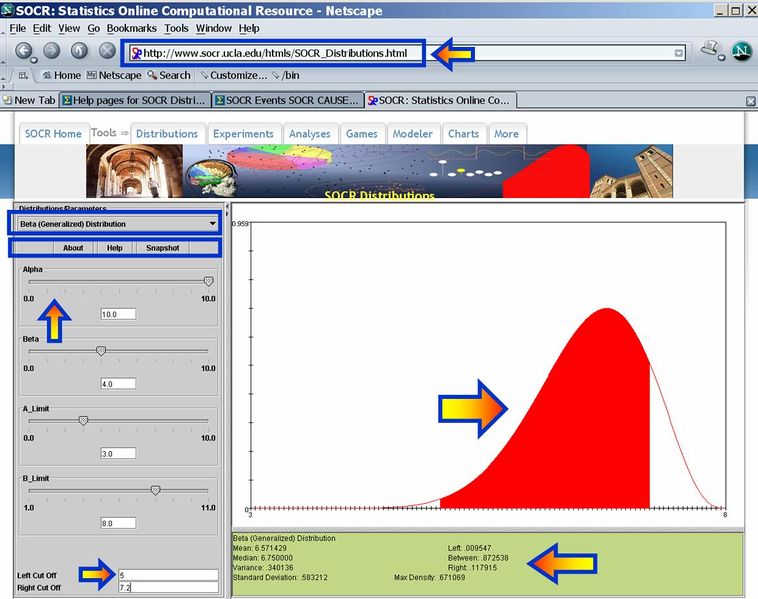Select the SOCR: Statistics Online Co... tab
Viewport: 758px width, 599px height.
pyautogui.click(x=440, y=101)
